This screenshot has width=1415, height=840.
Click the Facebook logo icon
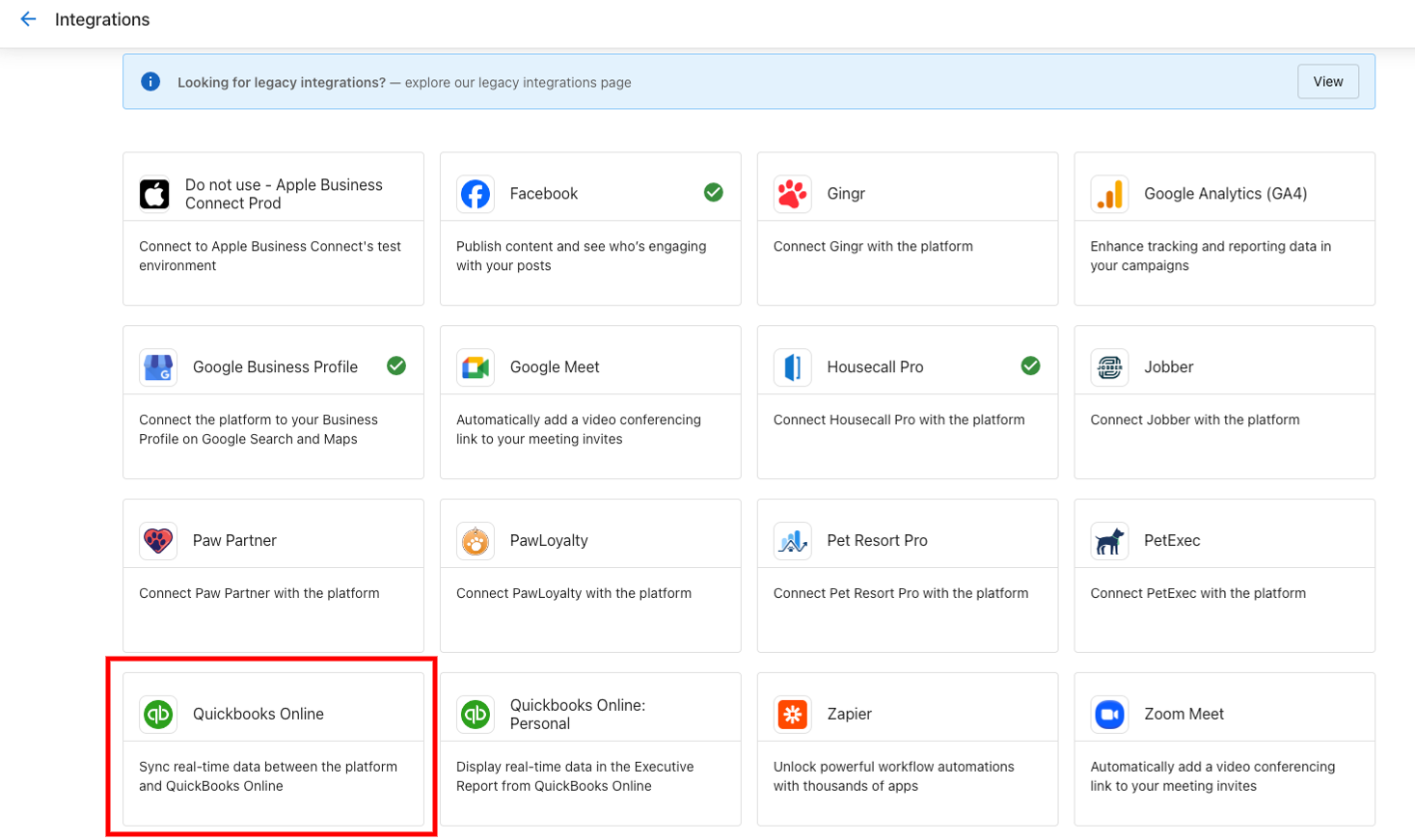pyautogui.click(x=475, y=194)
